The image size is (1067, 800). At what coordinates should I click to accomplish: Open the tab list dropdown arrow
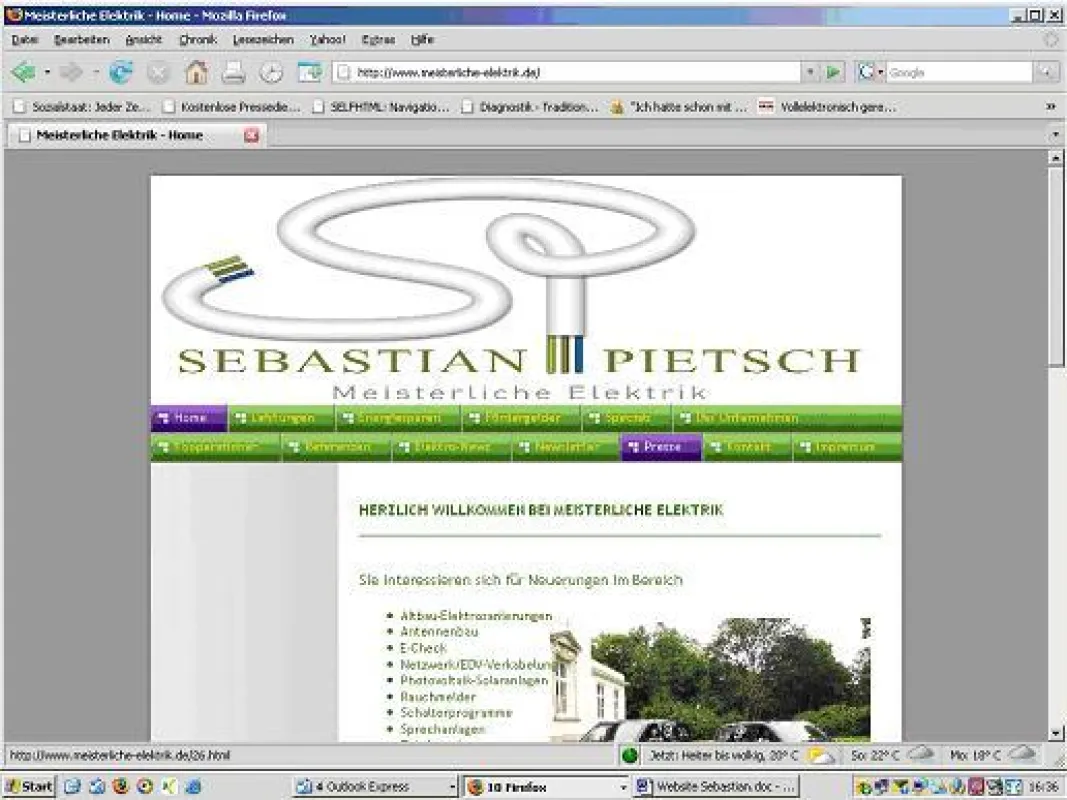(x=1055, y=135)
